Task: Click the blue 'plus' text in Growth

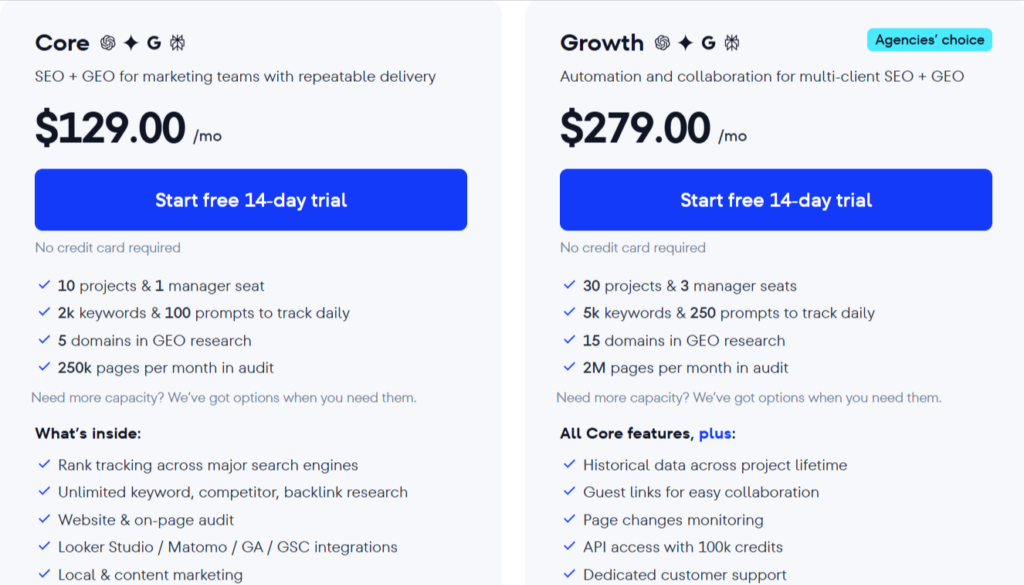Action: click(714, 434)
